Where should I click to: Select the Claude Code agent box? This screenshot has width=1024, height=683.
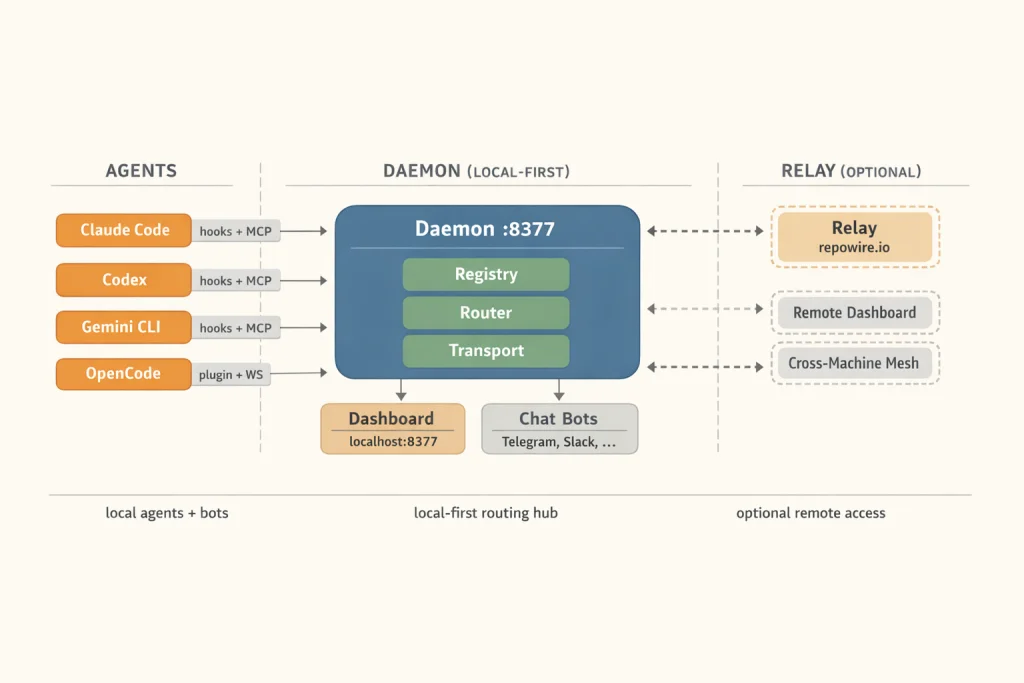point(123,230)
